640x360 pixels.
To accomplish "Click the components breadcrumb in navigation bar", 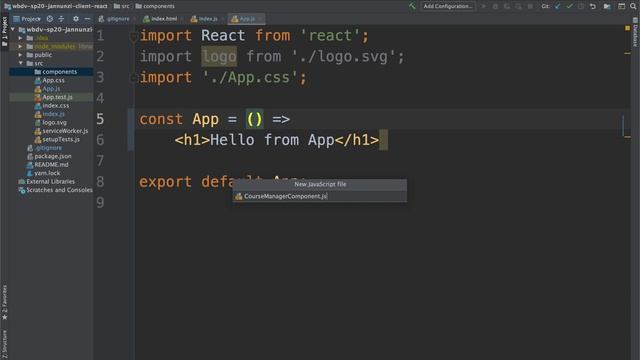I will [155, 6].
